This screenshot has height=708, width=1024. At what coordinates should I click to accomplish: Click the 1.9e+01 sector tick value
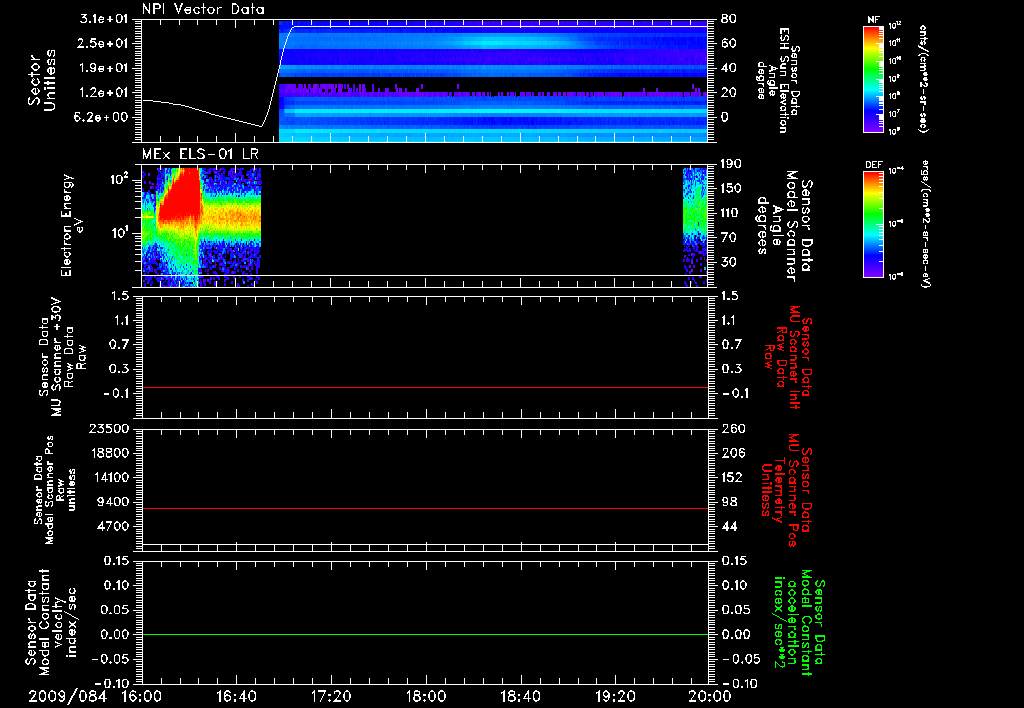(104, 68)
